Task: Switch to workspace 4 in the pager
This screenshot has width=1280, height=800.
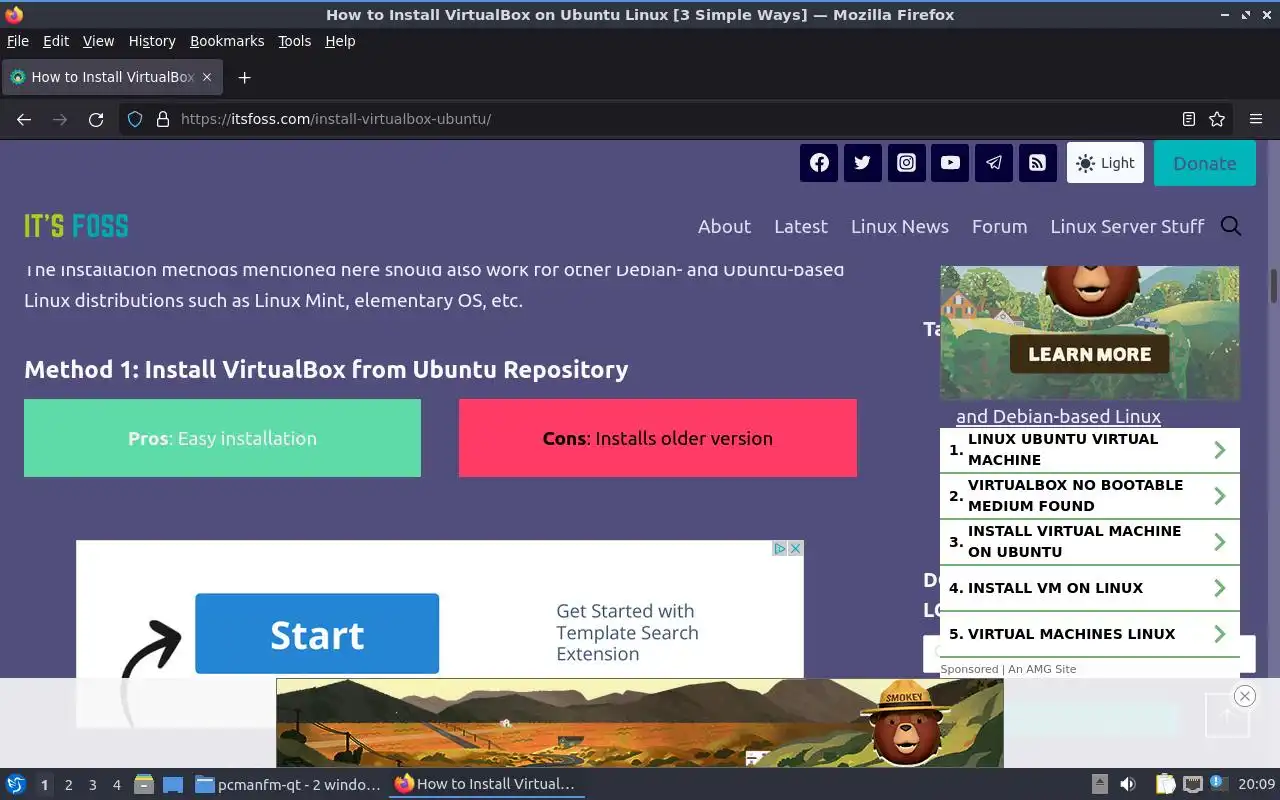Action: click(x=116, y=785)
